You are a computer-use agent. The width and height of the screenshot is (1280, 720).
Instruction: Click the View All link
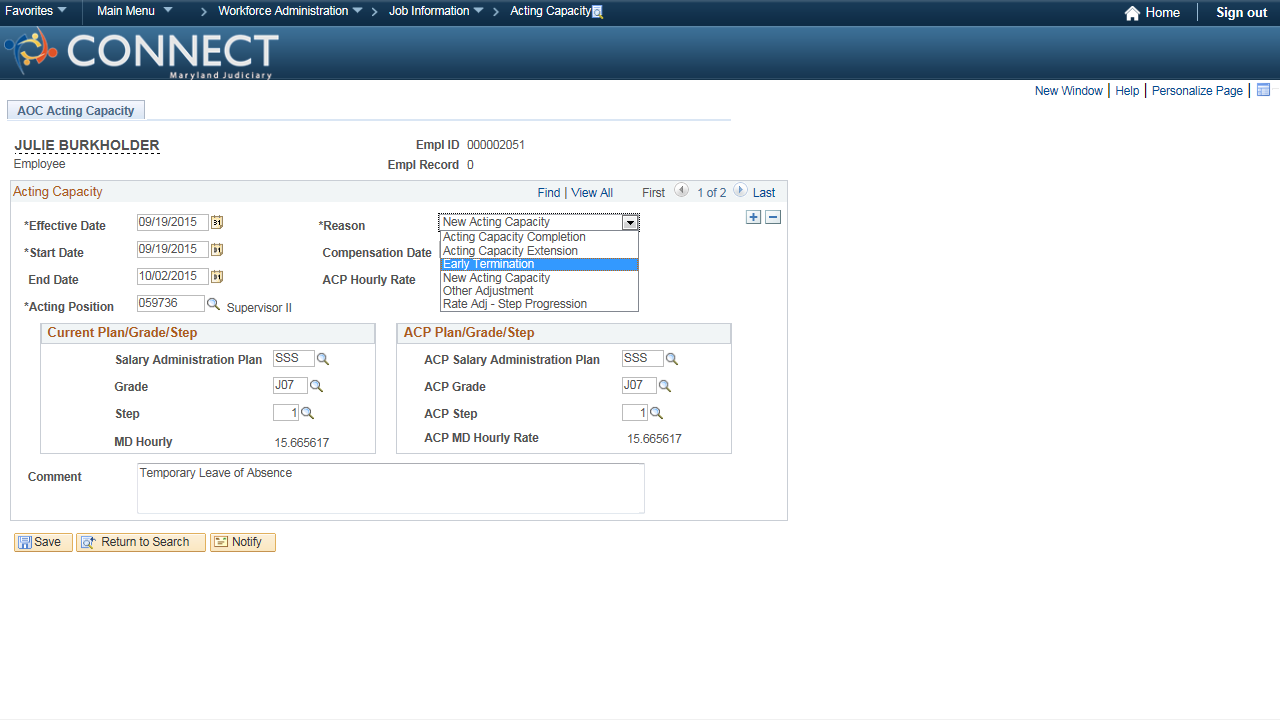coord(592,193)
